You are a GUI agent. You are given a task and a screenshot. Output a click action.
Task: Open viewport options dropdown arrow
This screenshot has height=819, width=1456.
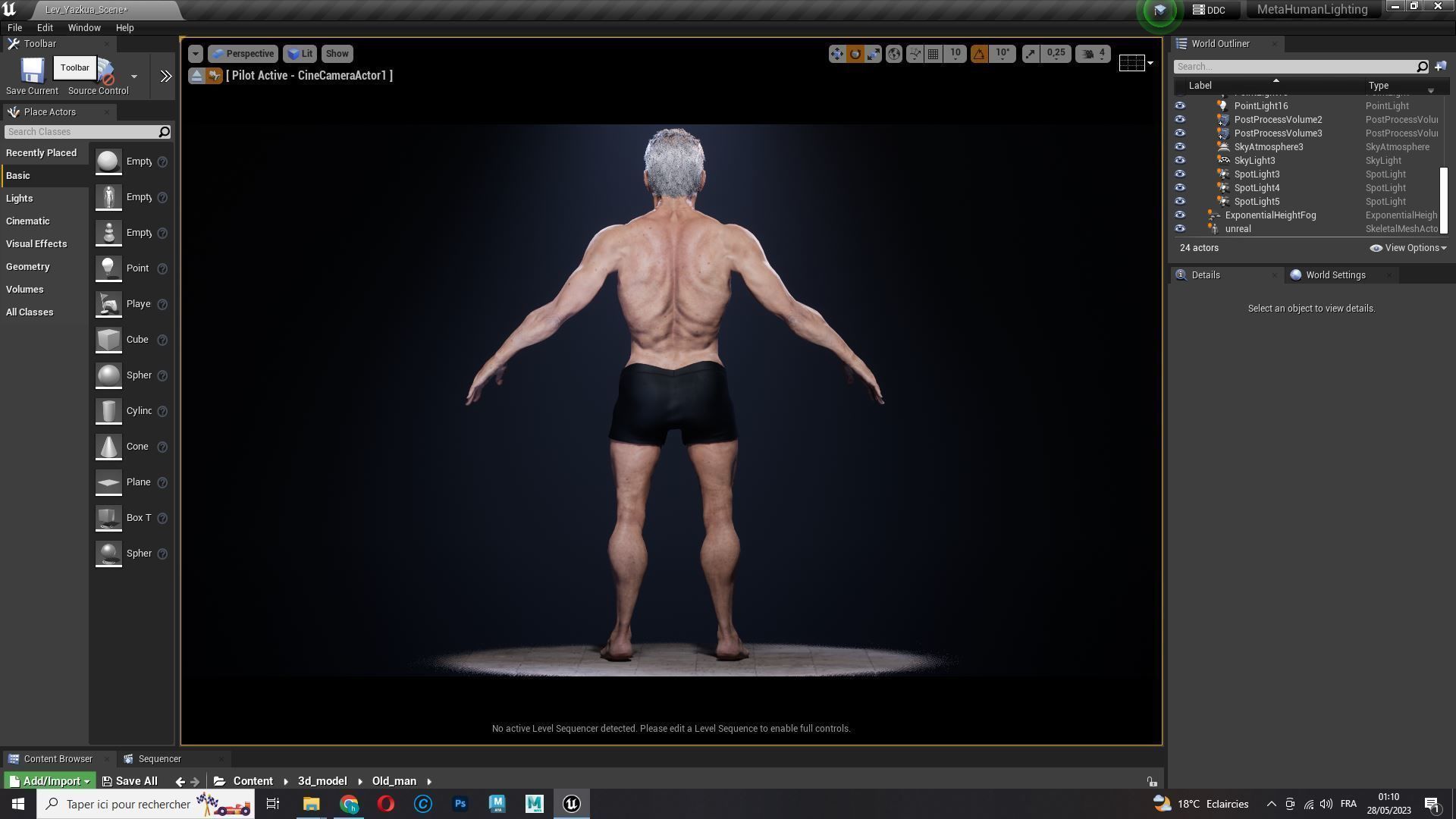pyautogui.click(x=196, y=54)
